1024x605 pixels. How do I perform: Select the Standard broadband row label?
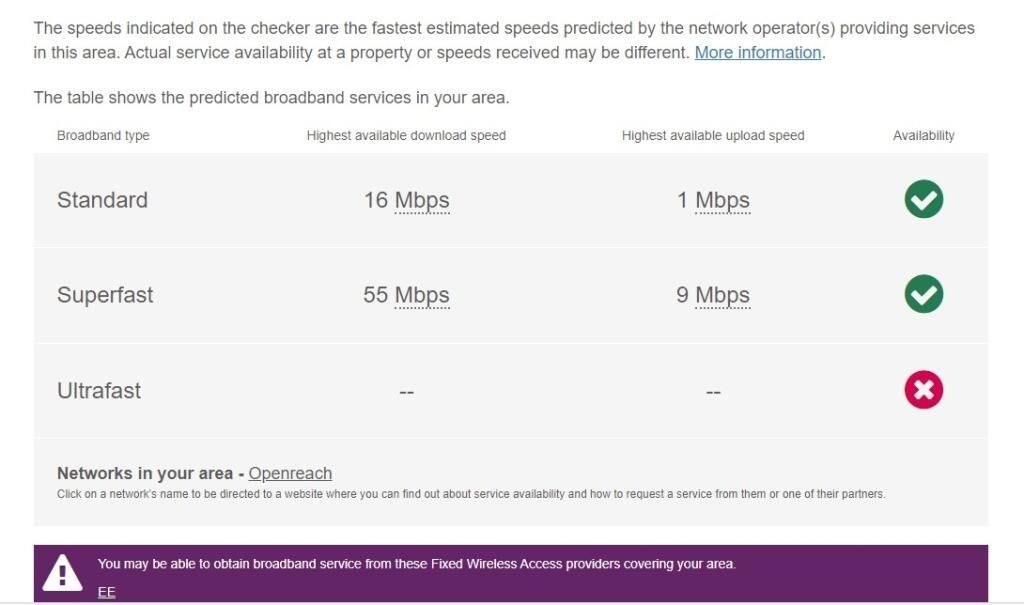tap(102, 200)
